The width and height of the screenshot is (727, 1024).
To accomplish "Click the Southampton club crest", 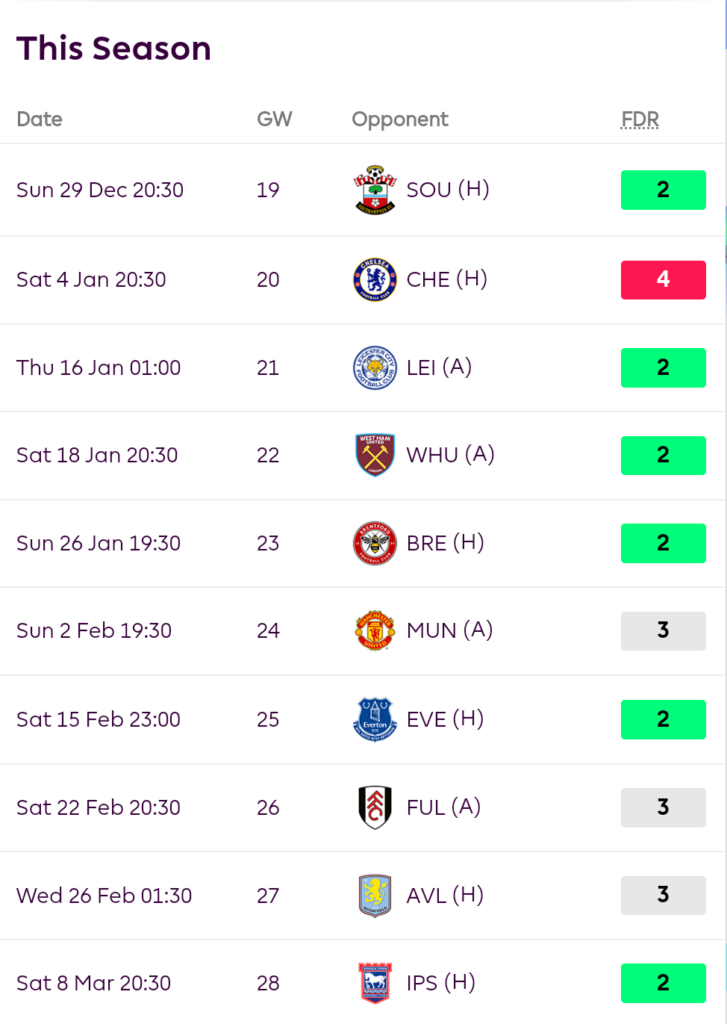I will [x=374, y=190].
